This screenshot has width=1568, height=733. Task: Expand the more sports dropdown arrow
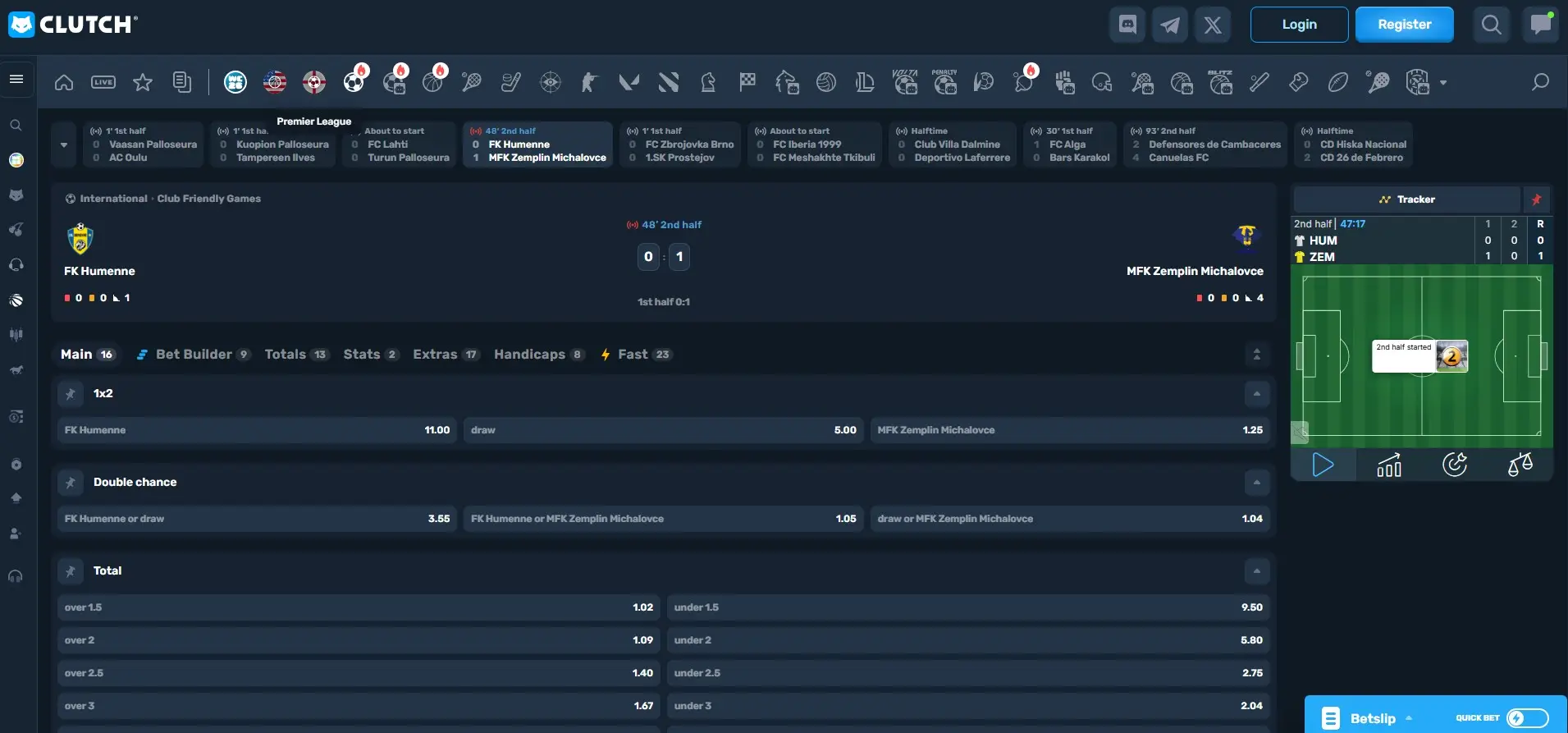(x=1443, y=83)
